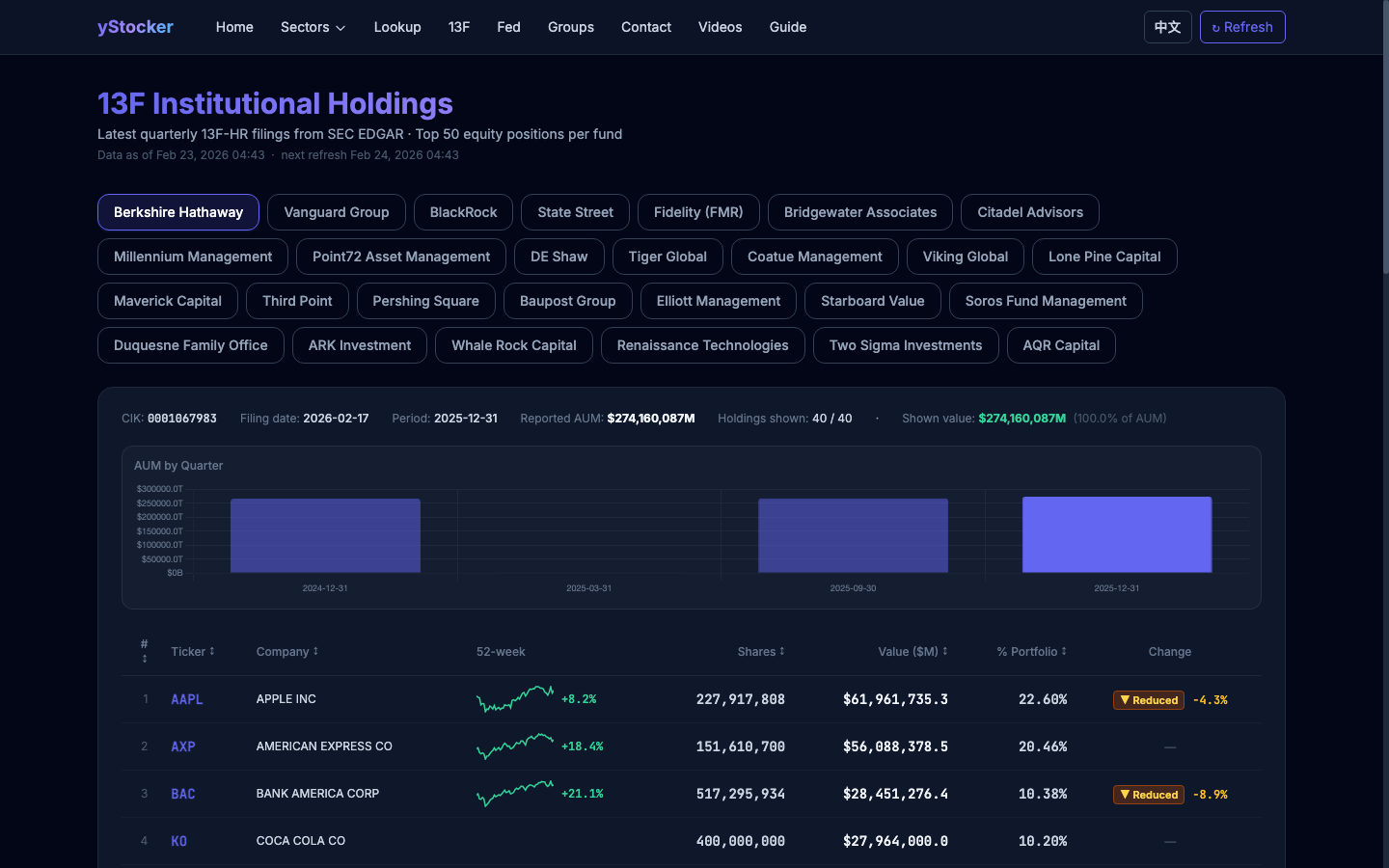Image resolution: width=1389 pixels, height=868 pixels.
Task: Click the BAC 52-week sparkline chart
Action: [515, 794]
